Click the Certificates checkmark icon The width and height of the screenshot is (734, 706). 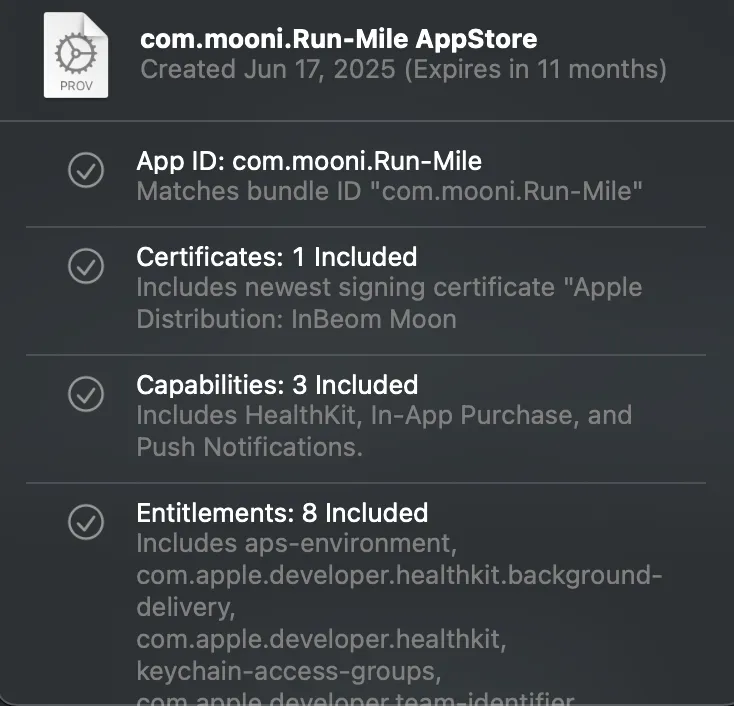tap(86, 265)
